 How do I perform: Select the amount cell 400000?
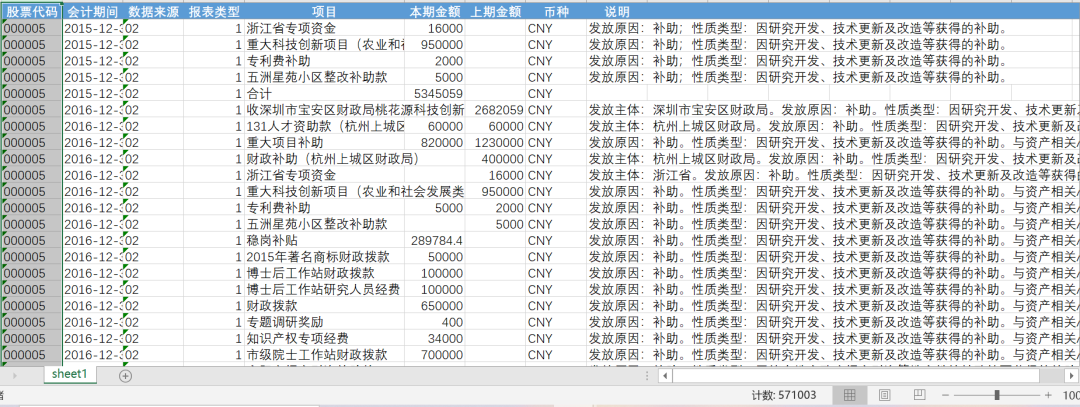[495, 159]
